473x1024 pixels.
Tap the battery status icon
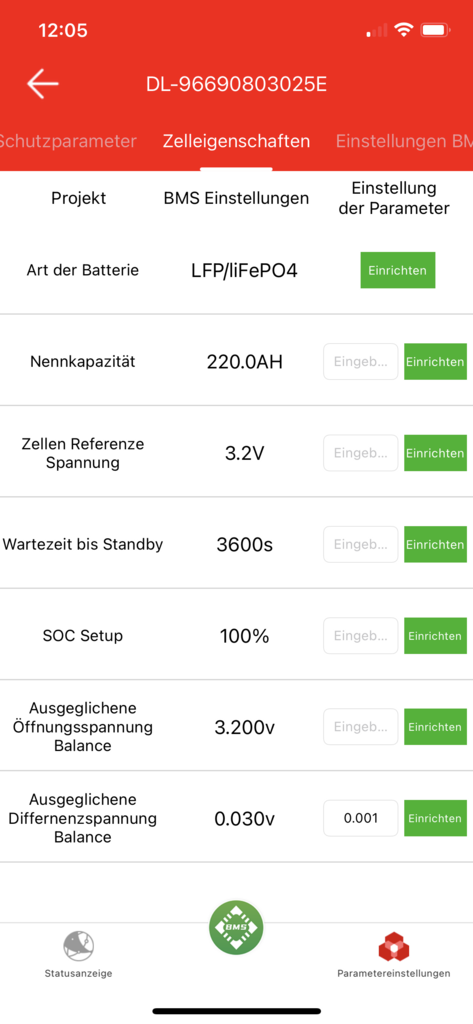(x=433, y=30)
